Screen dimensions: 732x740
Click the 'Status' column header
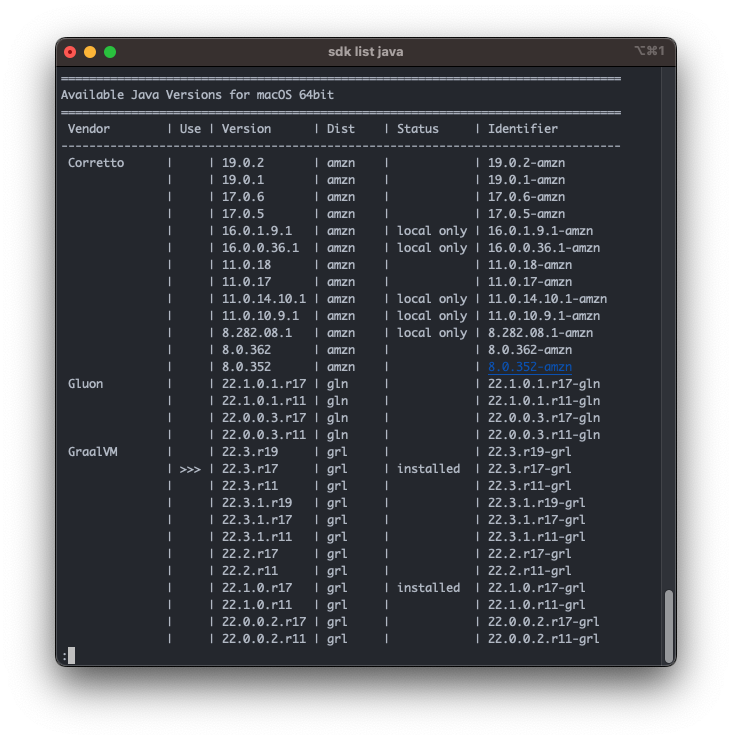[418, 129]
